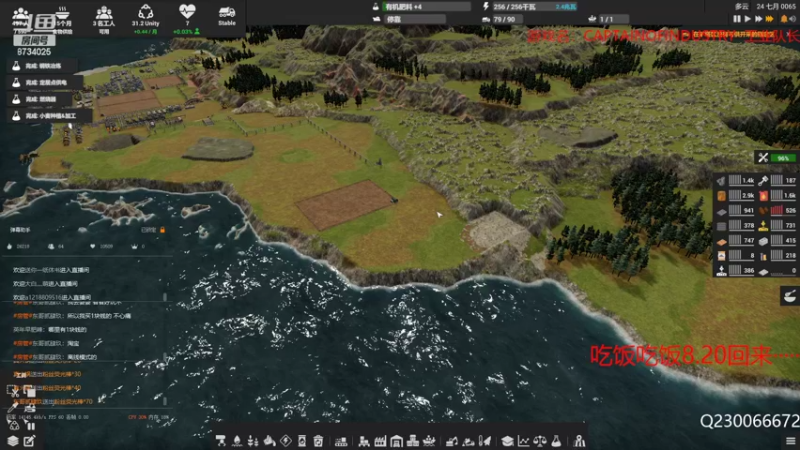Click the ships 1/1 indicator

(x=607, y=19)
